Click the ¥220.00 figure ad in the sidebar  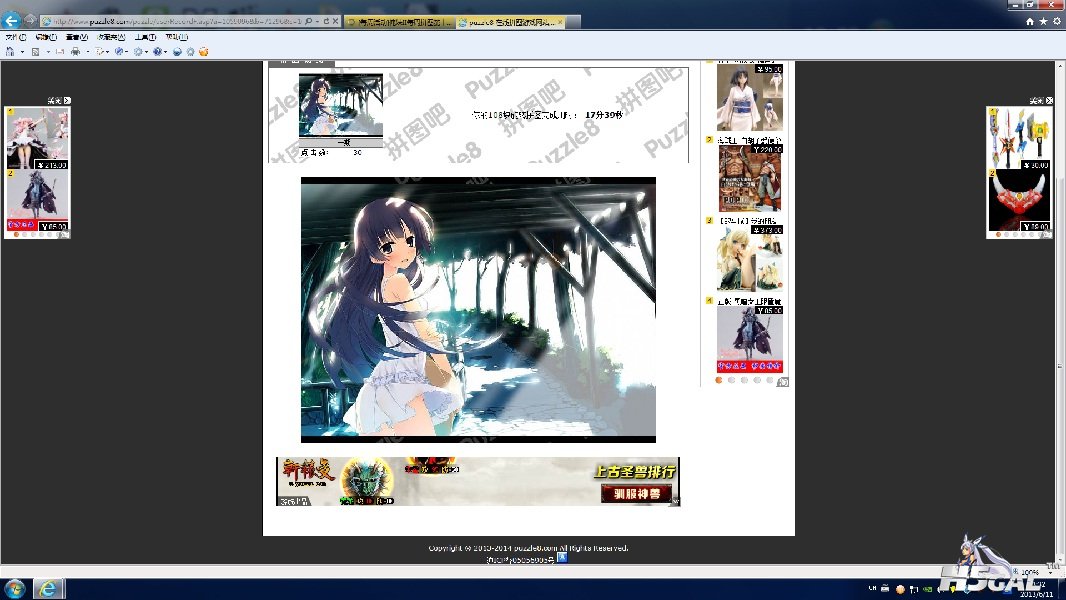click(x=750, y=177)
